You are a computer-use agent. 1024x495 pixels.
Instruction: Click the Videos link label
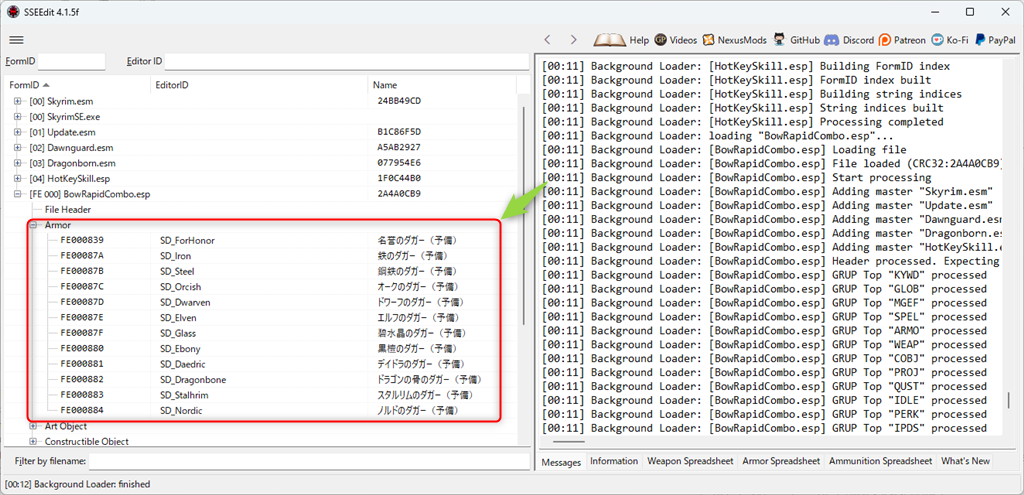tap(683, 40)
